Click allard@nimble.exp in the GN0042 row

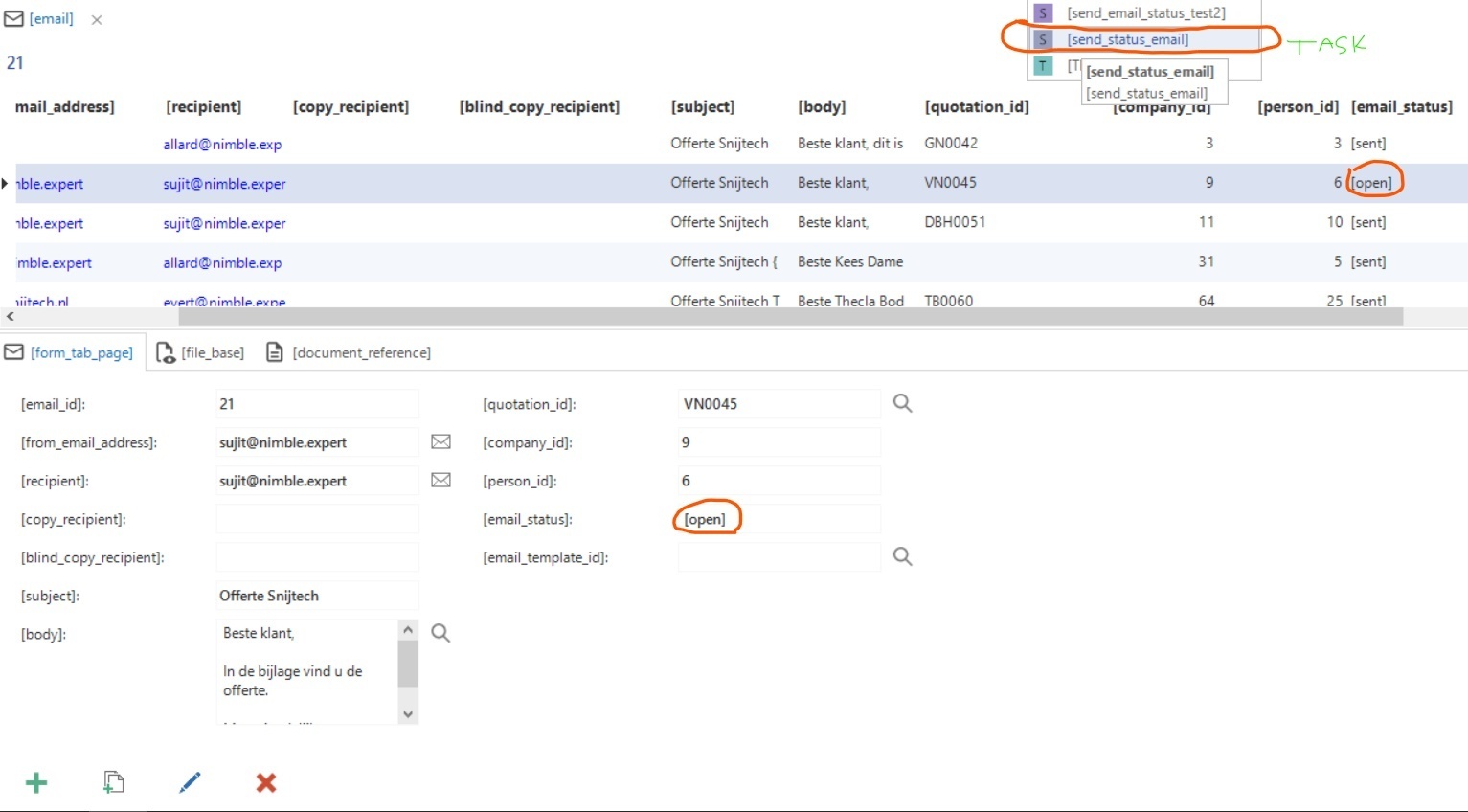point(222,144)
